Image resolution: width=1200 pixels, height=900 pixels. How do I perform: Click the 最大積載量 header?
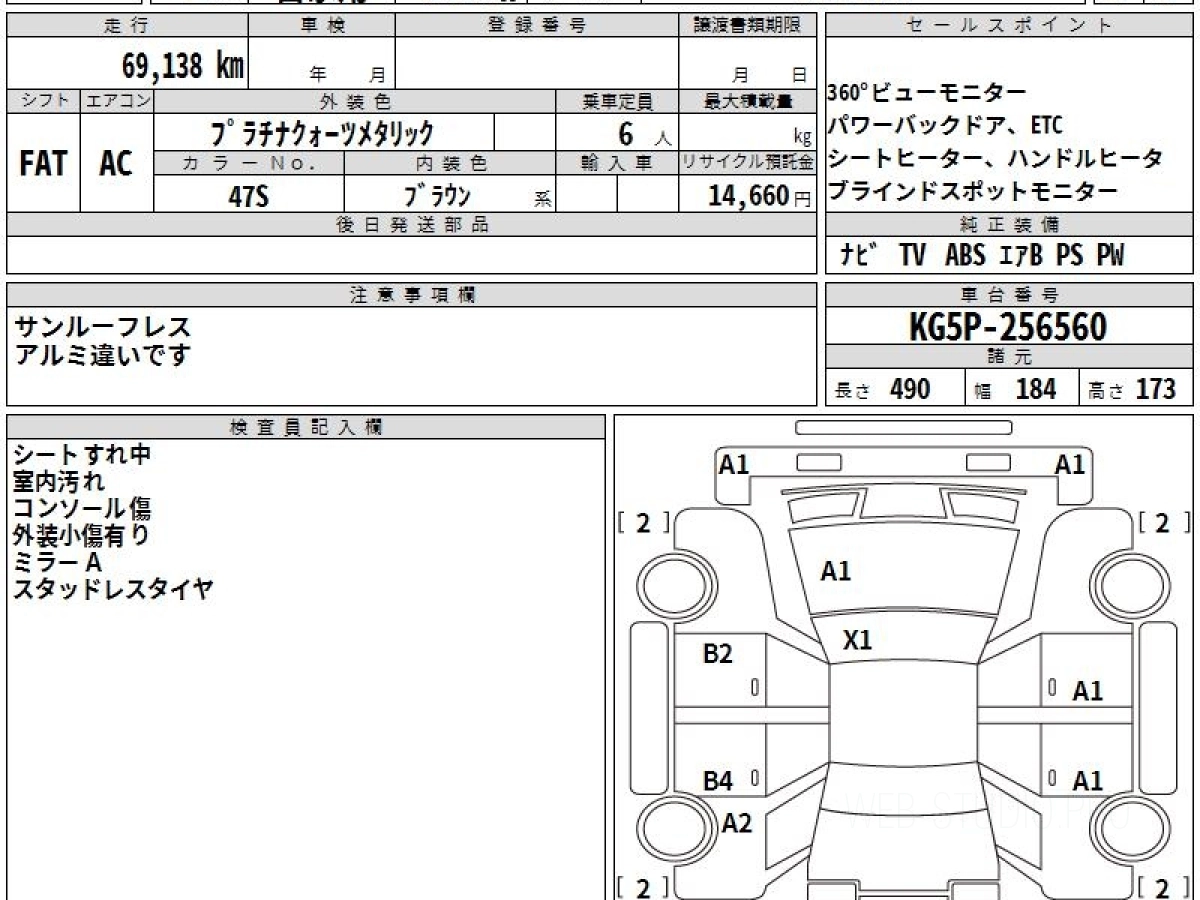click(748, 101)
